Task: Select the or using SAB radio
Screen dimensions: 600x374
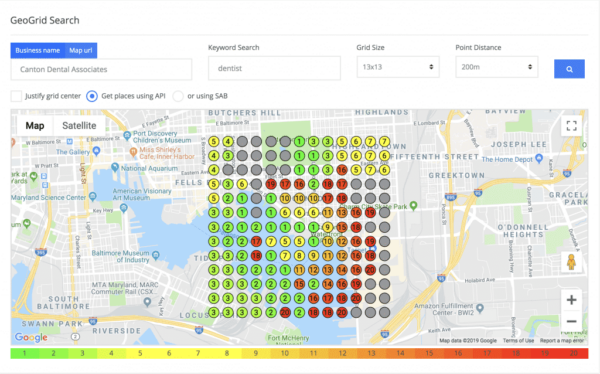Action: coord(178,96)
